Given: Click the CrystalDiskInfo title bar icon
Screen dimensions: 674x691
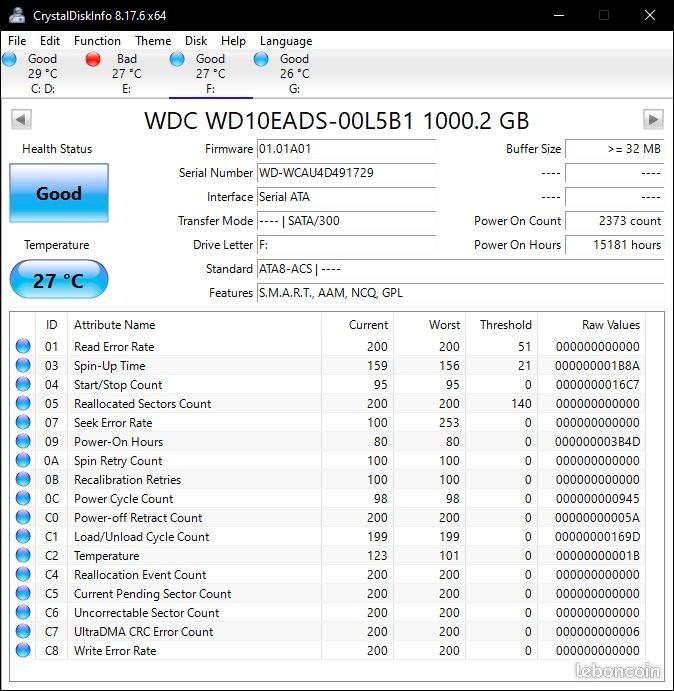Looking at the screenshot, I should 17,15.
